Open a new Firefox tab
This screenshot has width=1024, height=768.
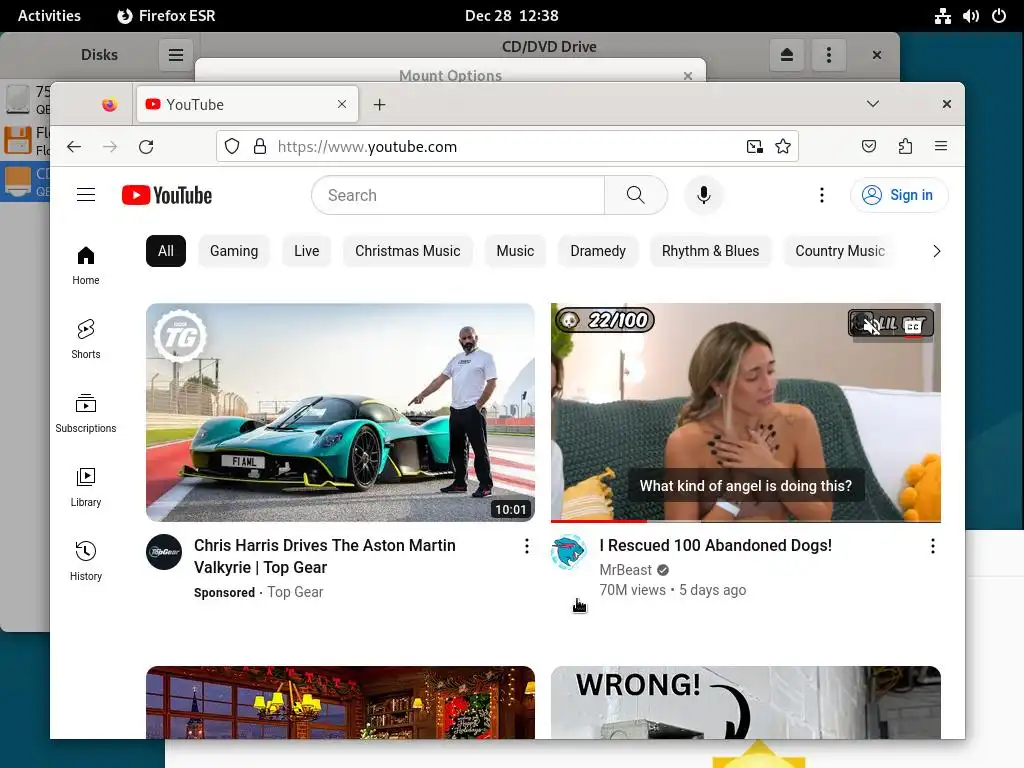(x=379, y=104)
